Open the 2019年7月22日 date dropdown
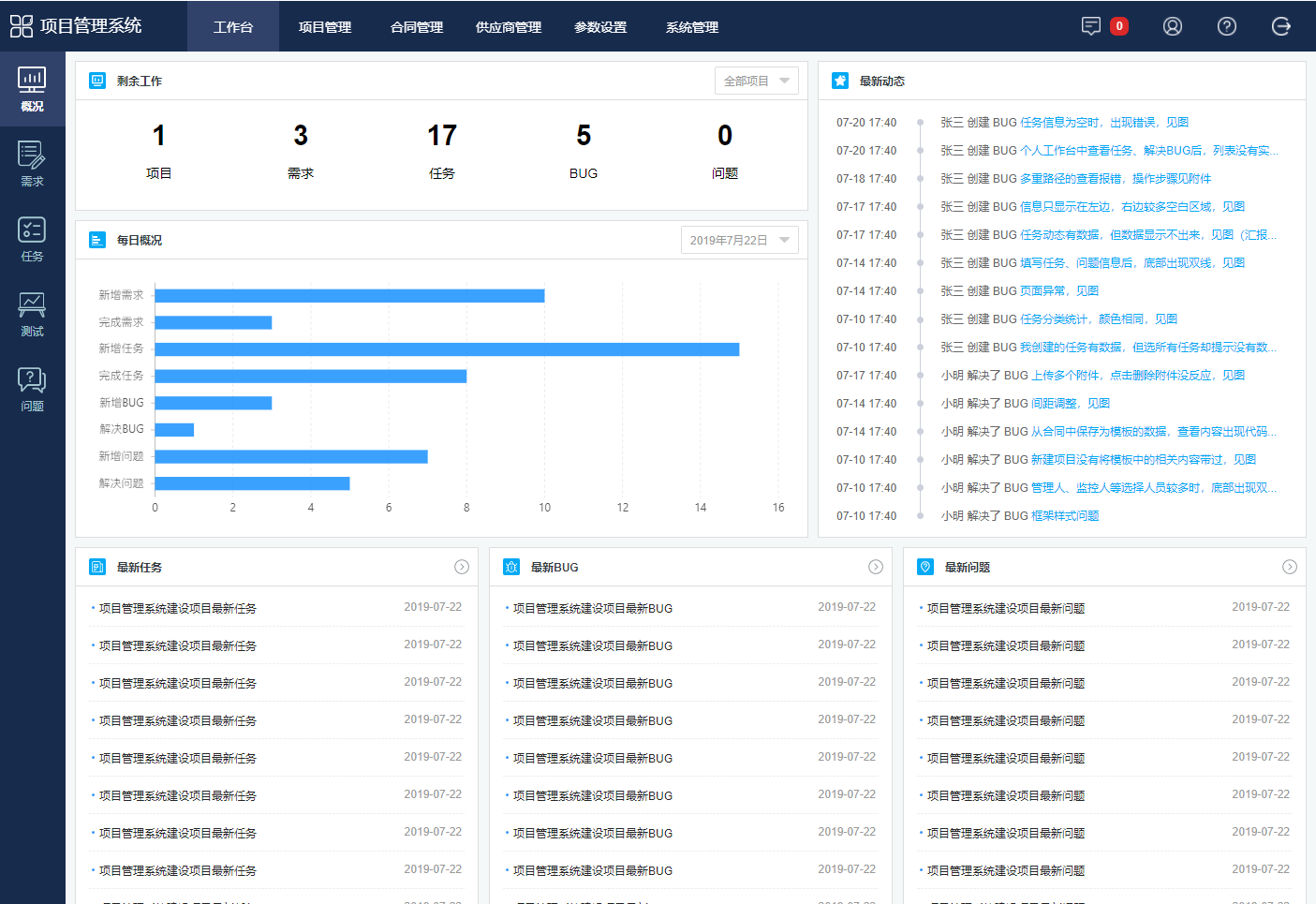1316x904 pixels. 740,240
